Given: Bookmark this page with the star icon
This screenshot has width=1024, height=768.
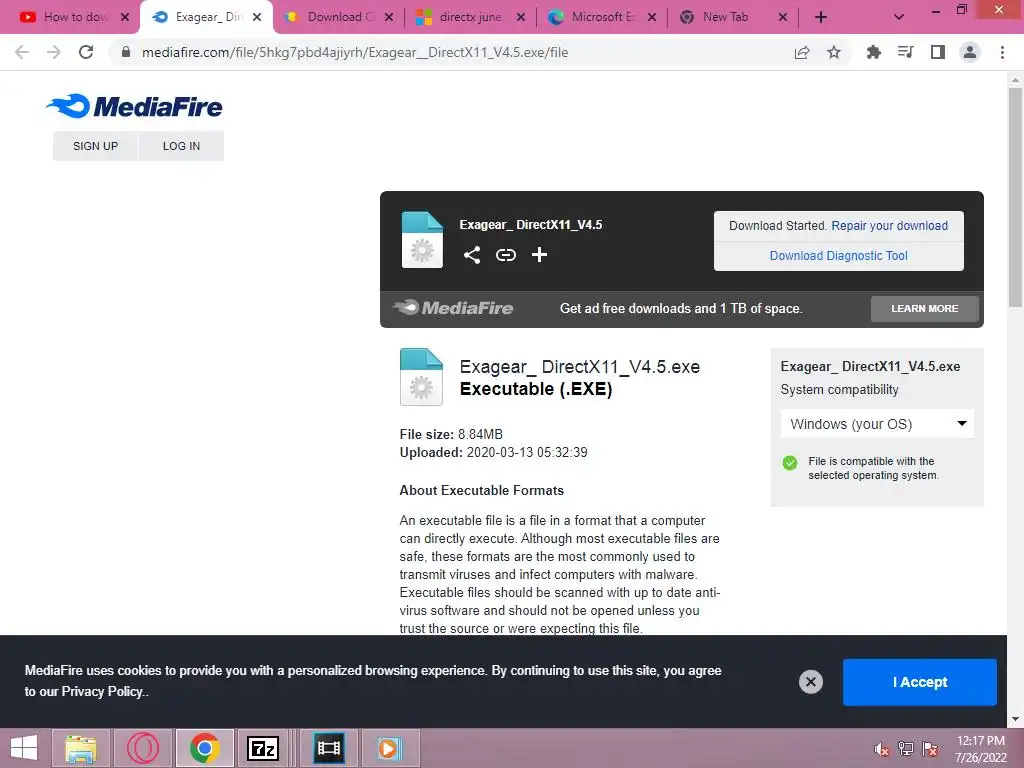Looking at the screenshot, I should point(834,52).
